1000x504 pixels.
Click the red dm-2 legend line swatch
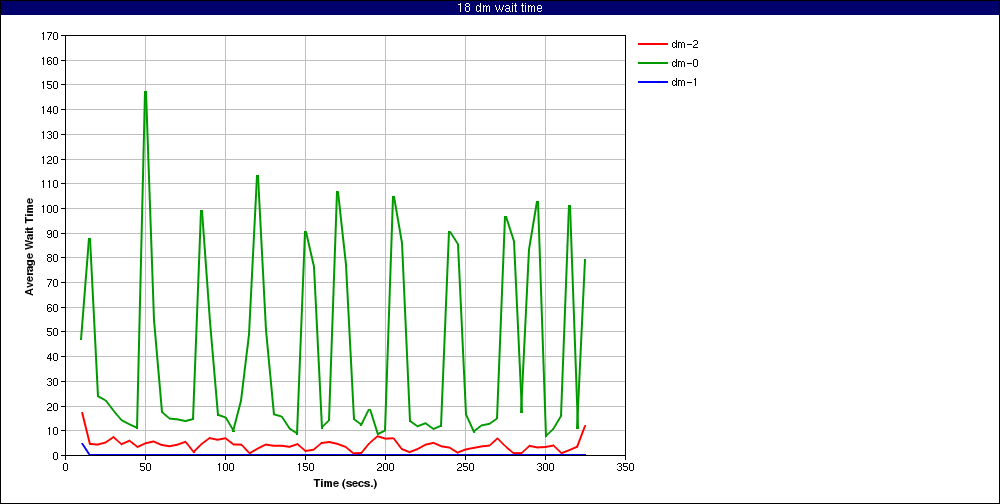(x=652, y=45)
